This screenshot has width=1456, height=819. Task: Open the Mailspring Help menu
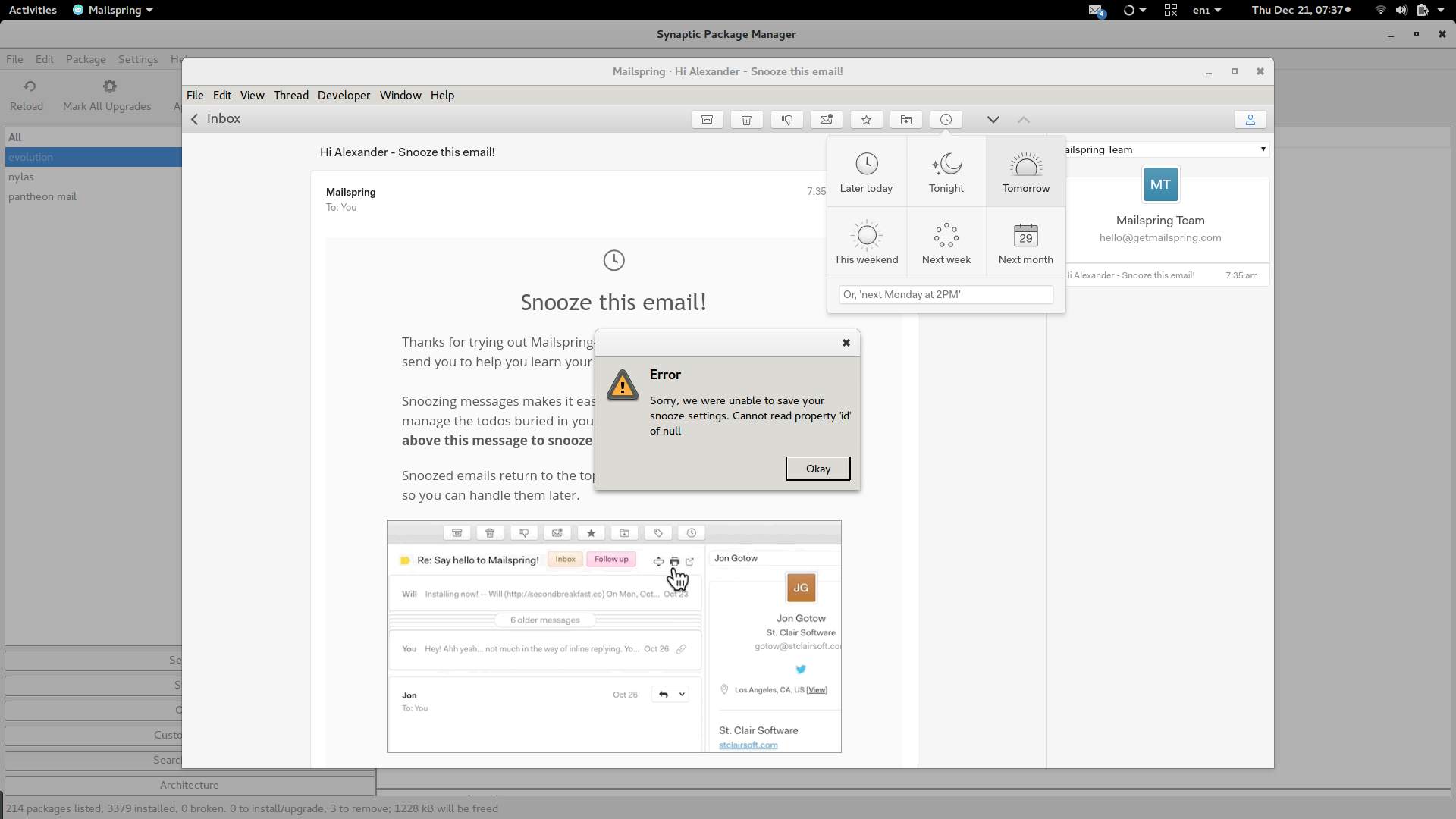pyautogui.click(x=442, y=96)
